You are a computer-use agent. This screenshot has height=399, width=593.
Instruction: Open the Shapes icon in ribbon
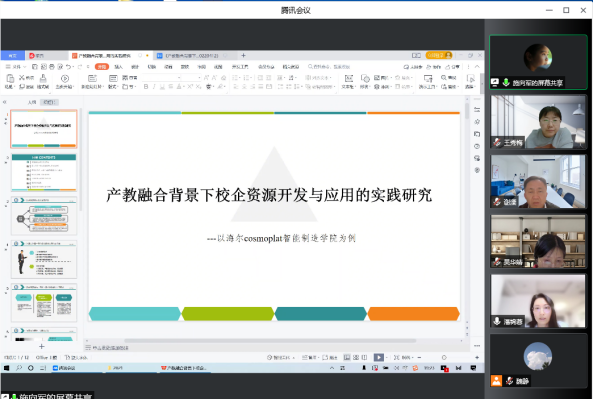pyautogui.click(x=365, y=78)
